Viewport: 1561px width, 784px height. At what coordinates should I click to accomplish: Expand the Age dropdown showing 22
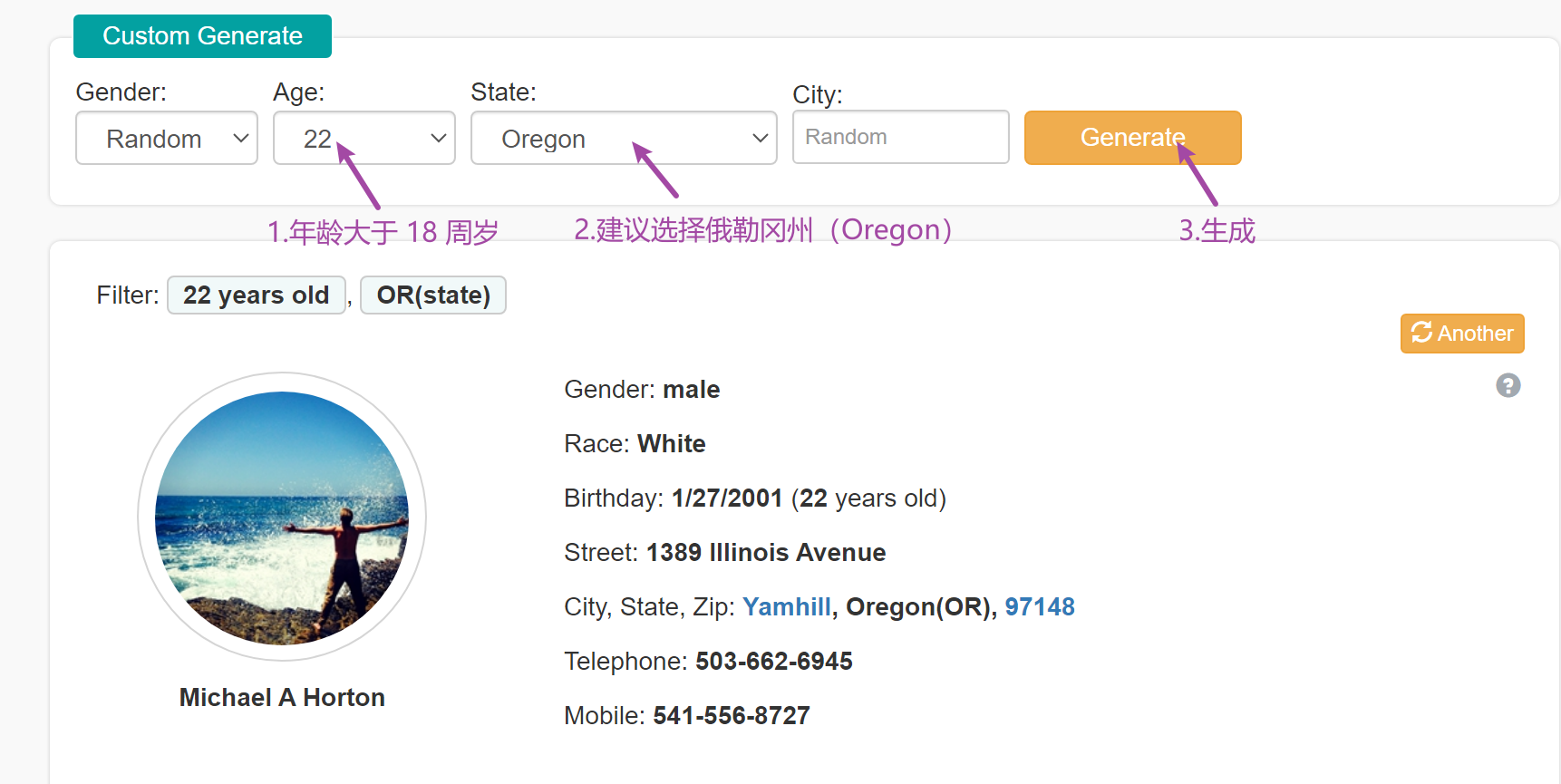tap(364, 139)
